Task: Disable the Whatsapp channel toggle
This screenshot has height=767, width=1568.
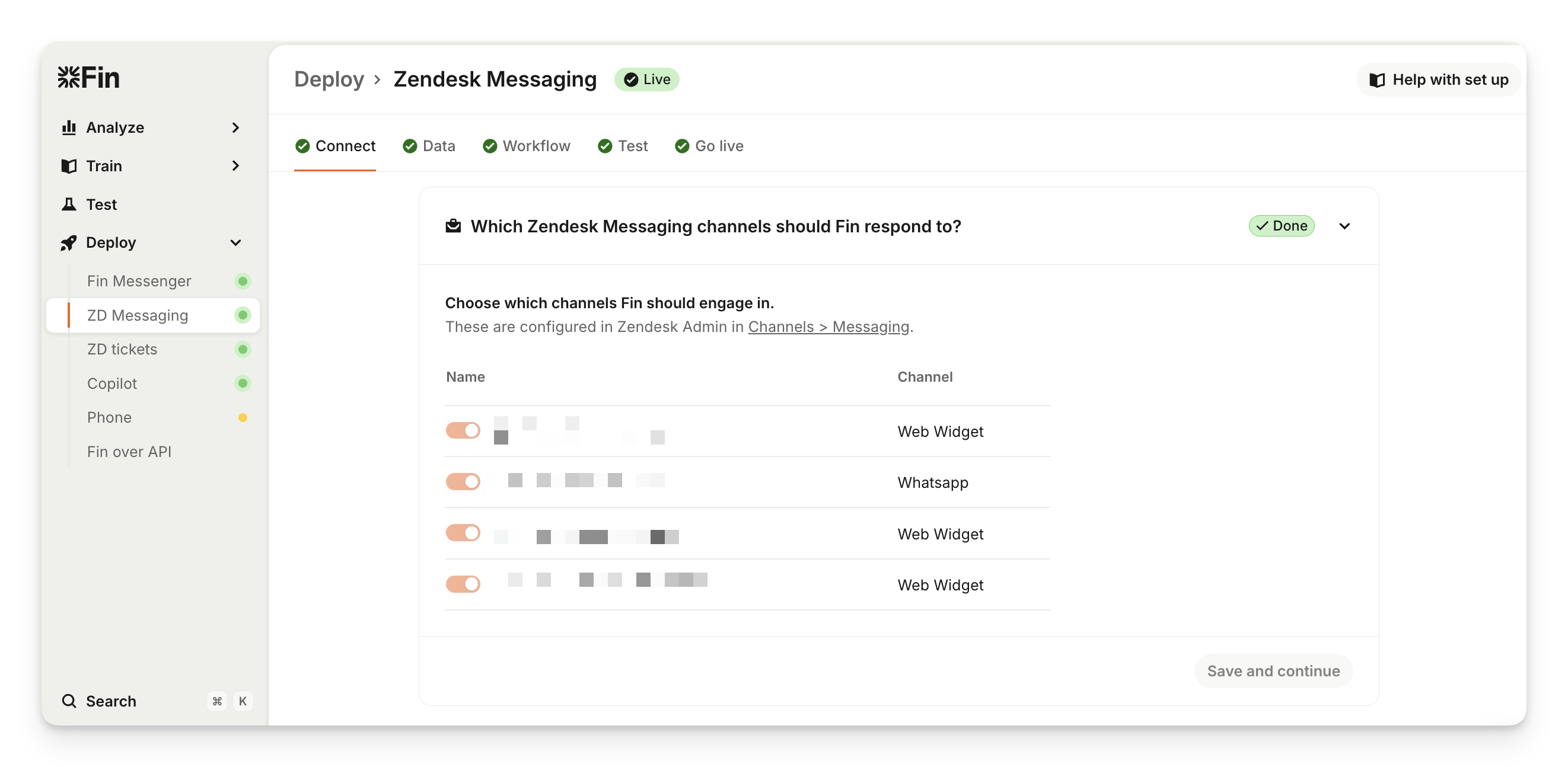Action: (463, 482)
